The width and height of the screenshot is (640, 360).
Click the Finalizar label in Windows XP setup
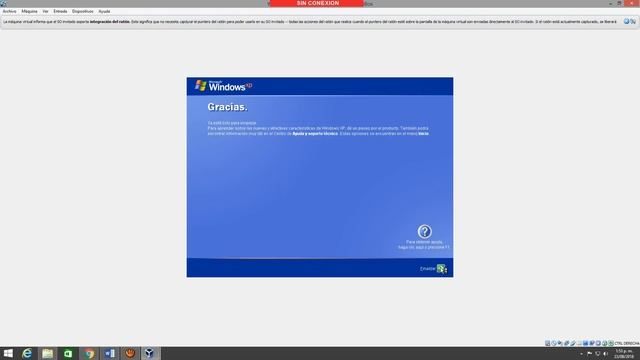[427, 269]
